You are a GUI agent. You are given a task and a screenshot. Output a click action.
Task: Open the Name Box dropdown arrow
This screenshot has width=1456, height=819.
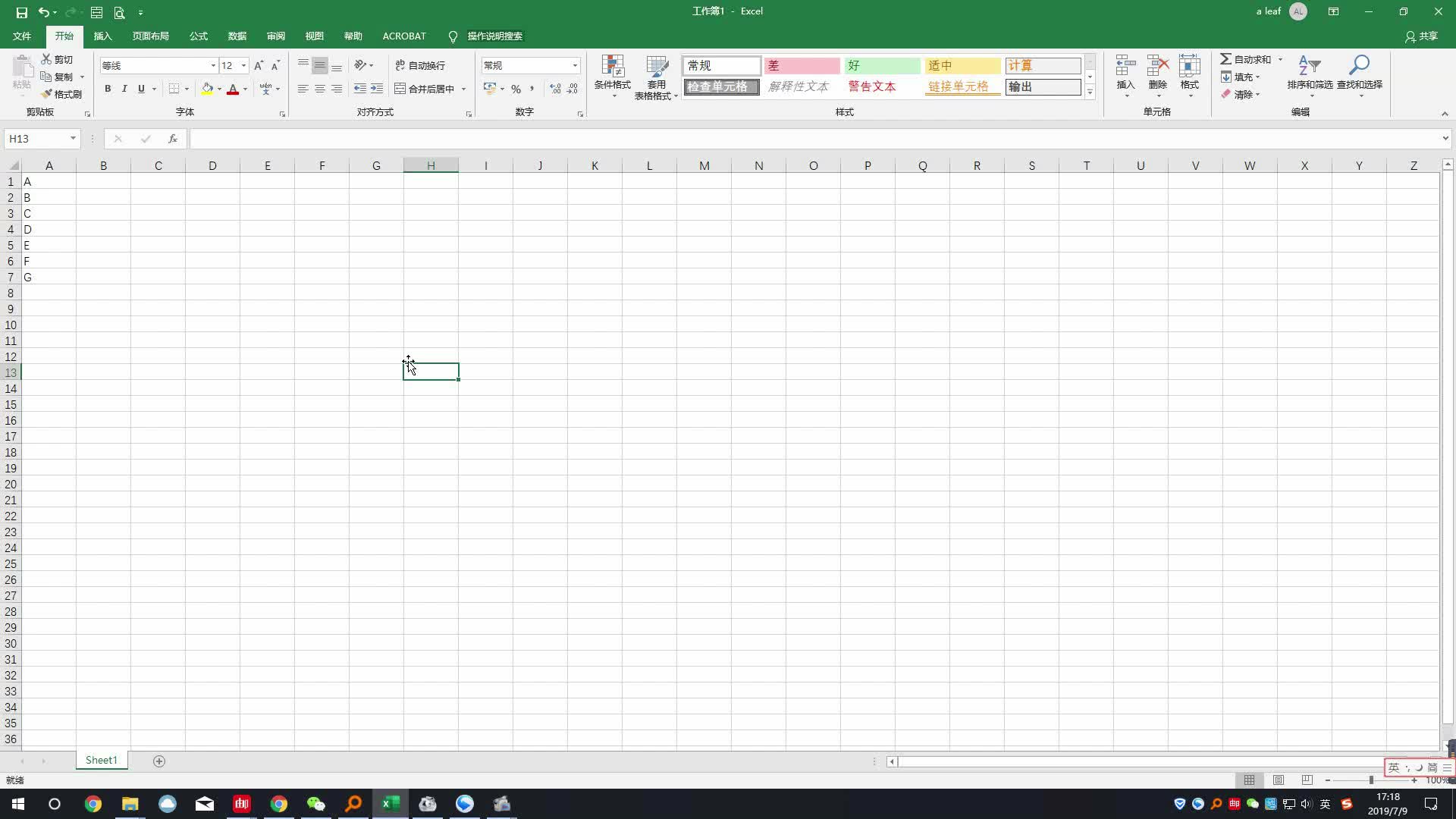[73, 139]
